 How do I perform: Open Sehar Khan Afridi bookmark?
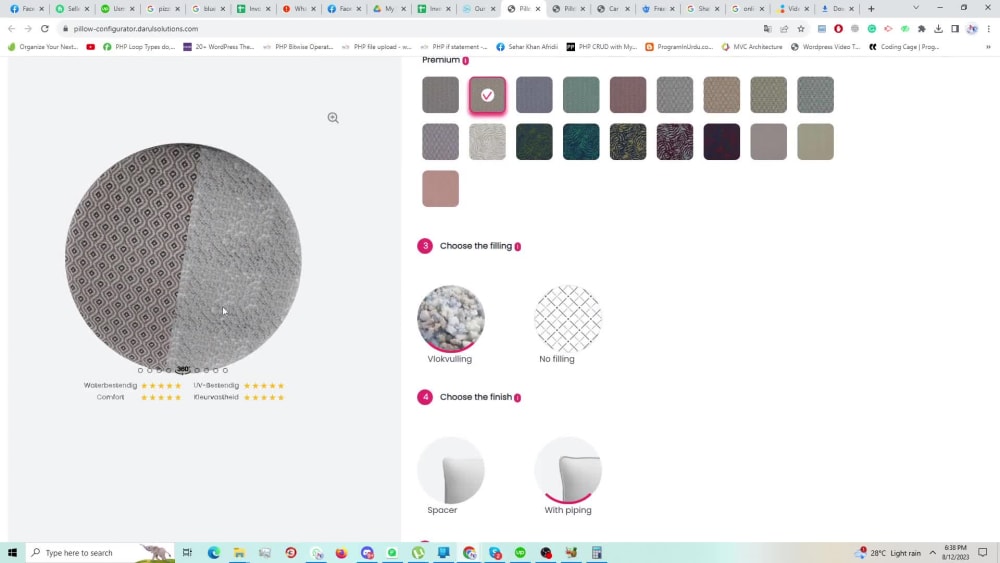527,47
